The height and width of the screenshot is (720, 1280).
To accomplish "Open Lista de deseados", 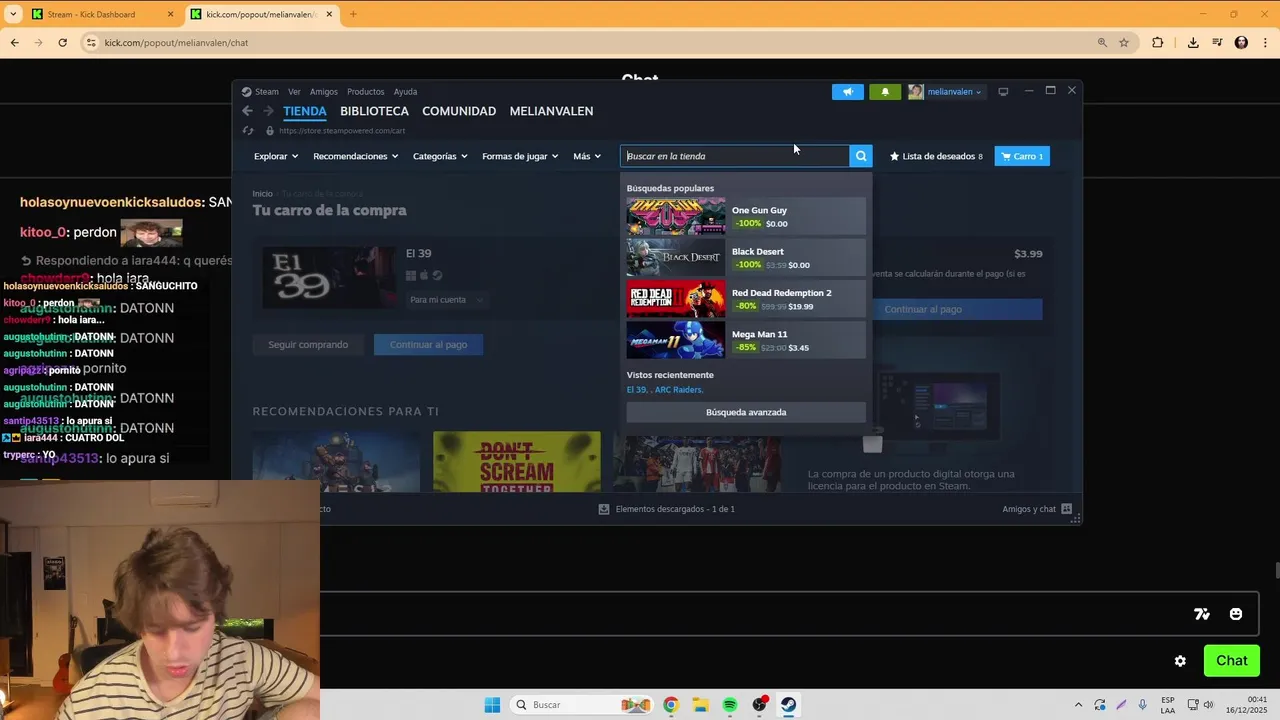I will click(936, 156).
